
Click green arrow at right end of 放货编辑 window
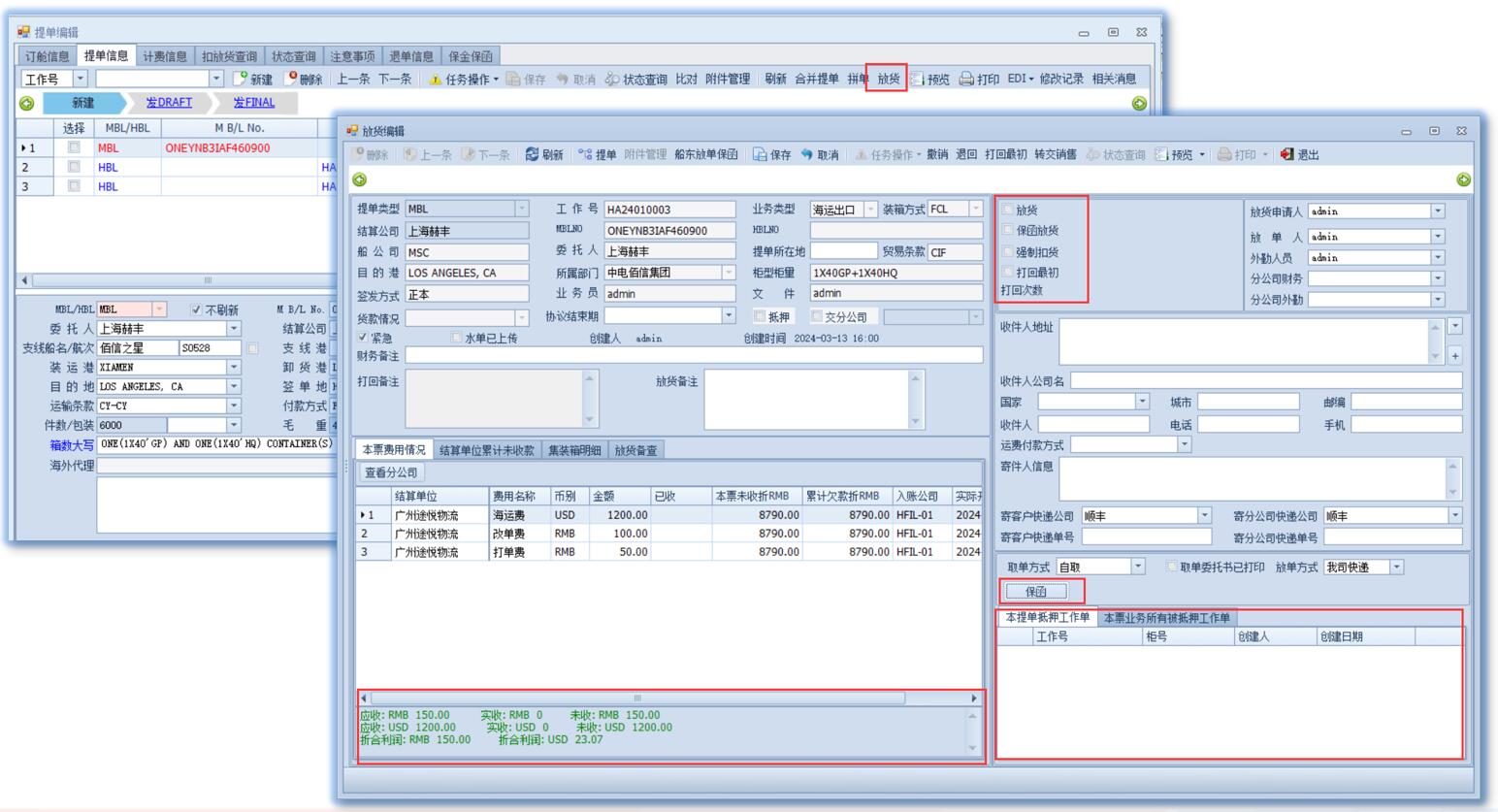(1463, 179)
